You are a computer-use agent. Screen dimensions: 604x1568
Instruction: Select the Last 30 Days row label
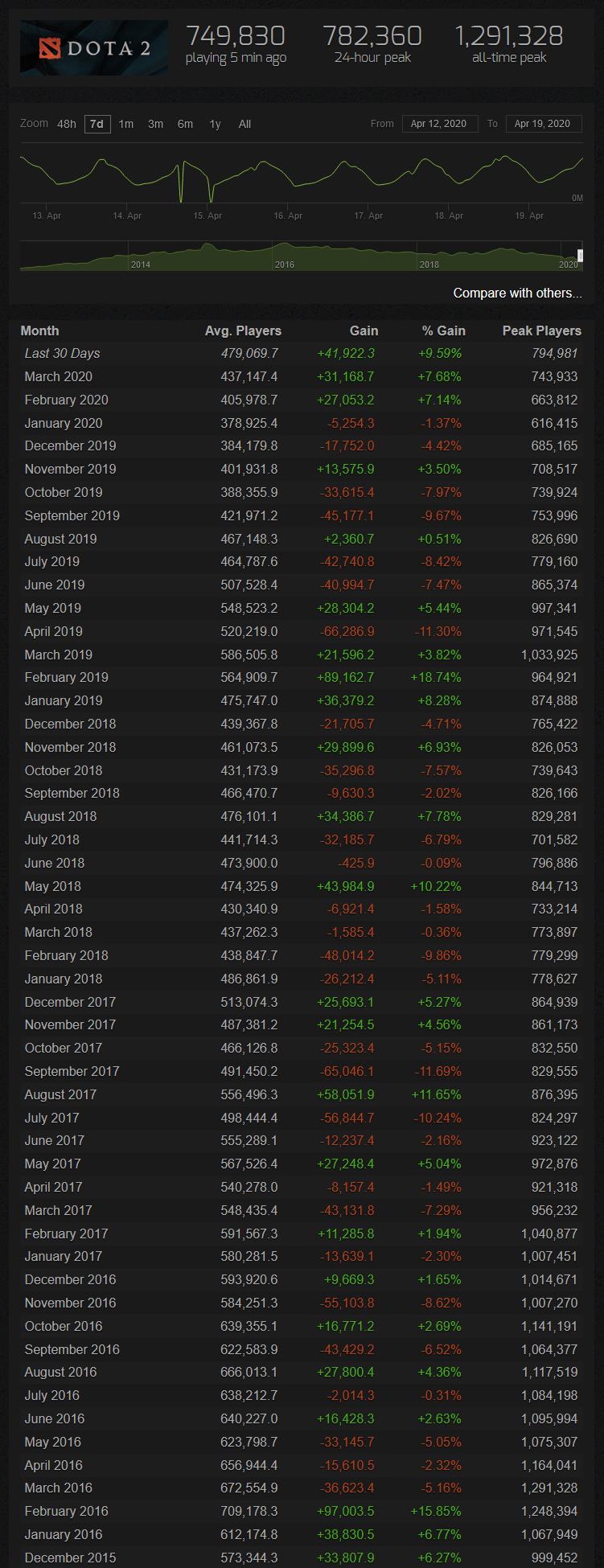click(62, 353)
